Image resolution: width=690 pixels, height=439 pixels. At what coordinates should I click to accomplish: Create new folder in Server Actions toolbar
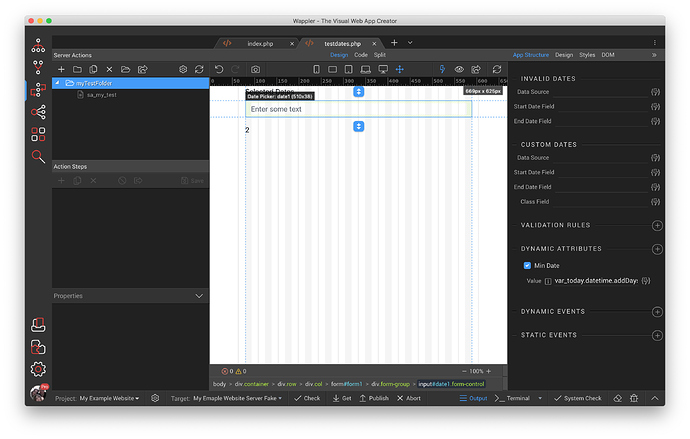click(x=77, y=69)
